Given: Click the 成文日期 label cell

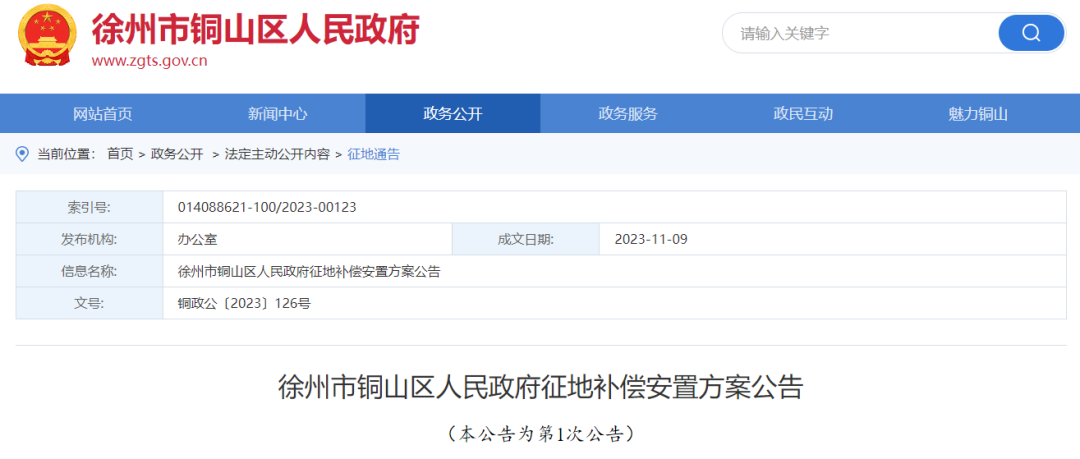Looking at the screenshot, I should point(526,239).
